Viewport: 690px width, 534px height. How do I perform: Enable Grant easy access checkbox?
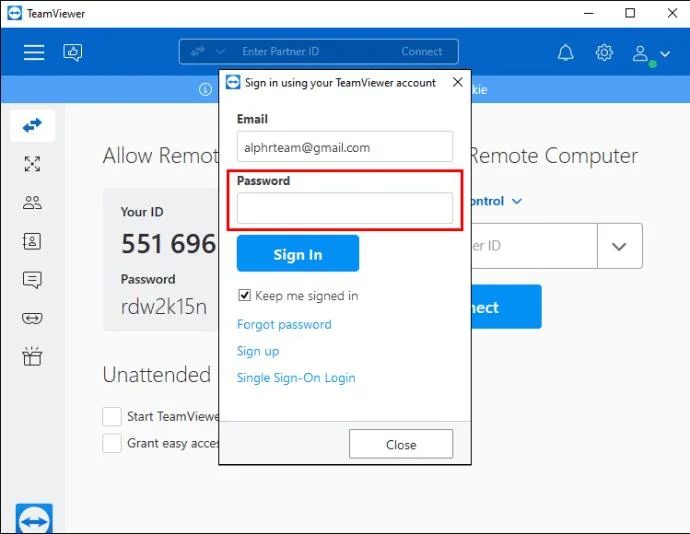pyautogui.click(x=112, y=443)
